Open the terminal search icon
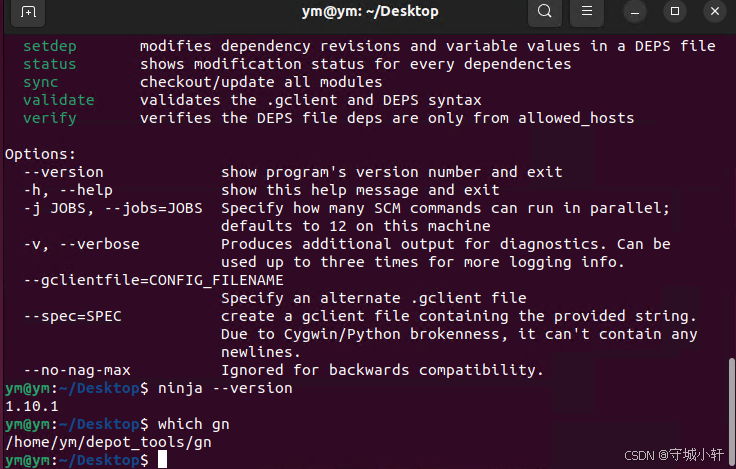Image resolution: width=736 pixels, height=469 pixels. [x=544, y=11]
